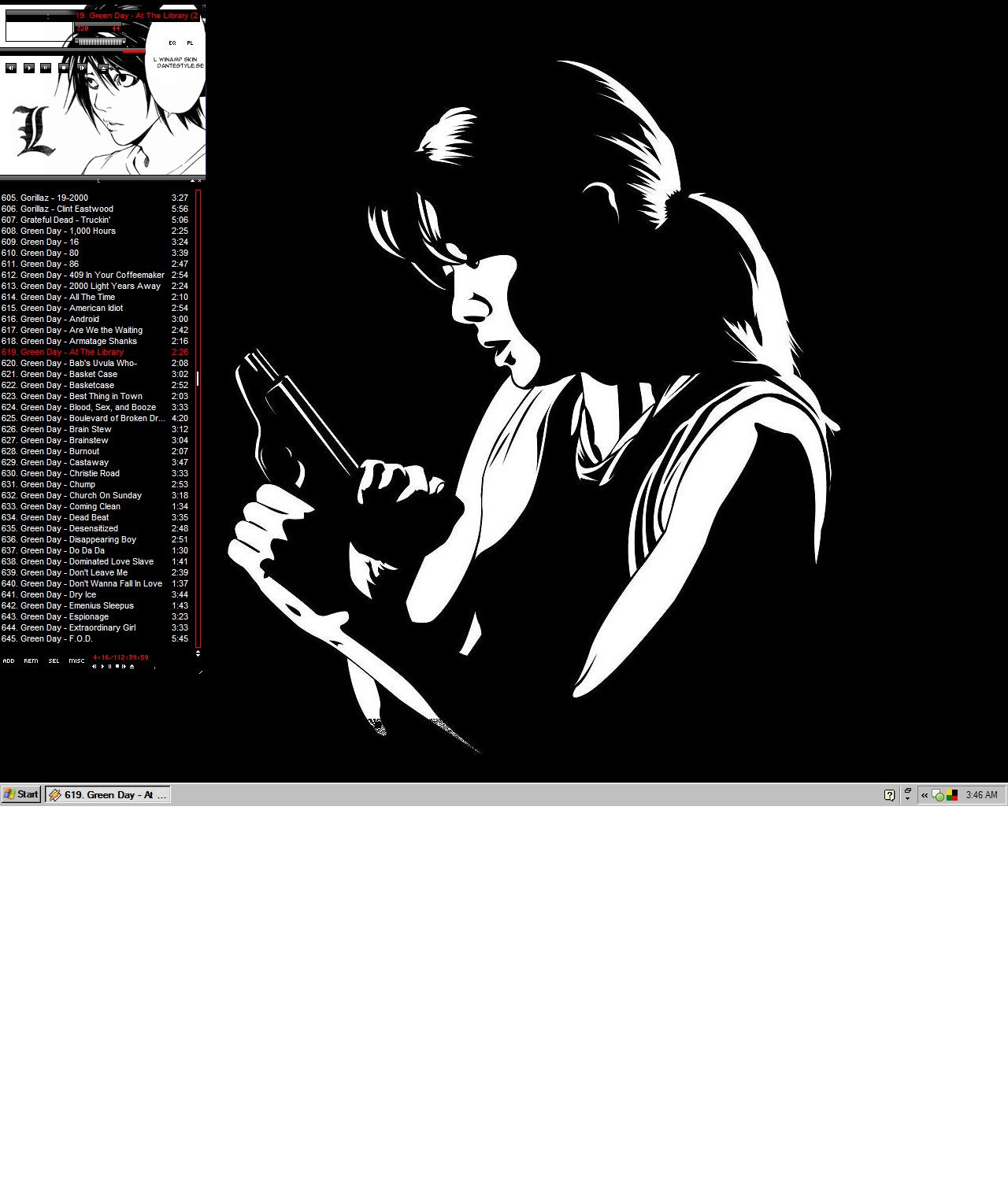Click the help question mark taskbar icon
1008x1184 pixels.
889,795
